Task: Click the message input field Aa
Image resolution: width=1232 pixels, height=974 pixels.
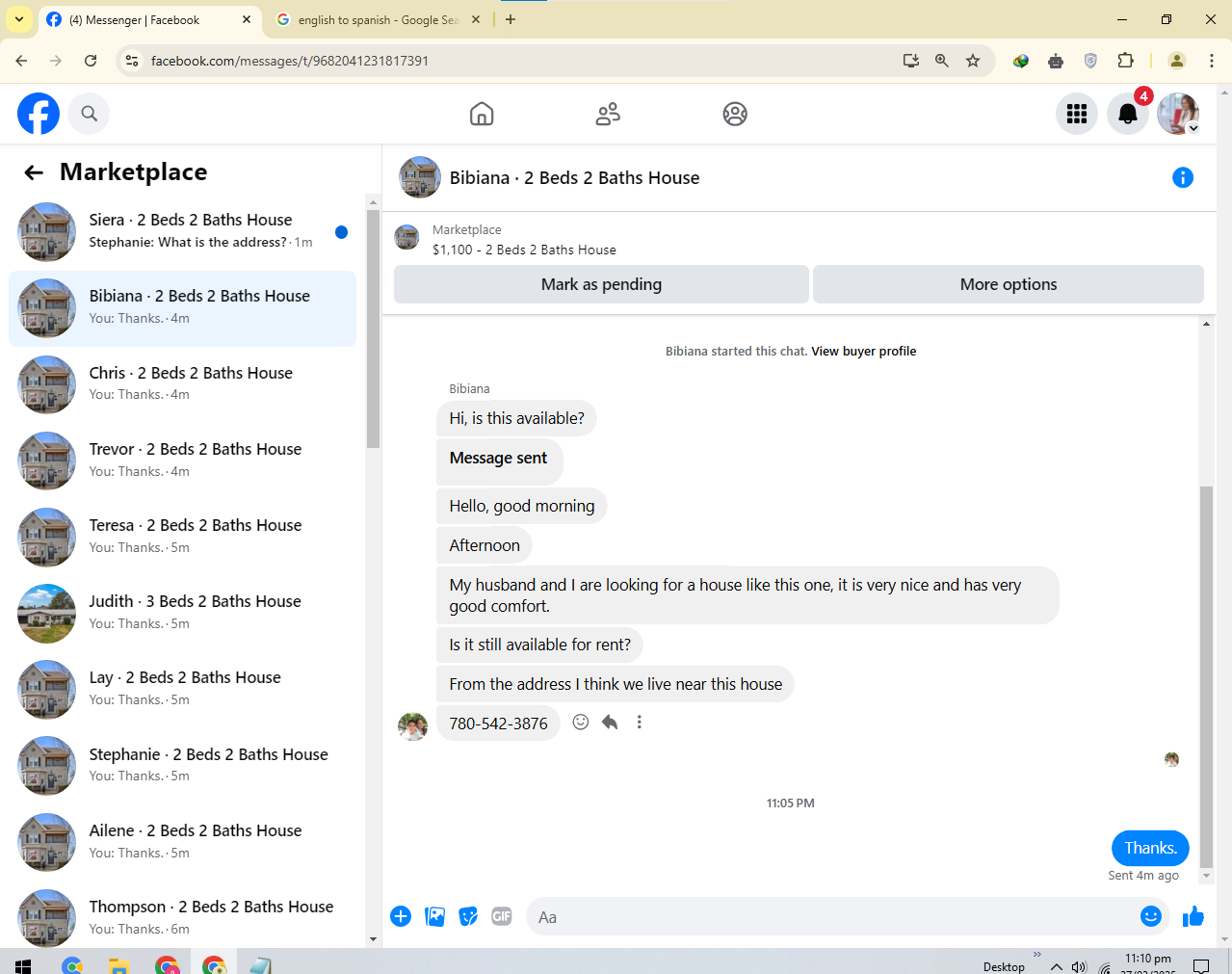Action: click(x=833, y=916)
